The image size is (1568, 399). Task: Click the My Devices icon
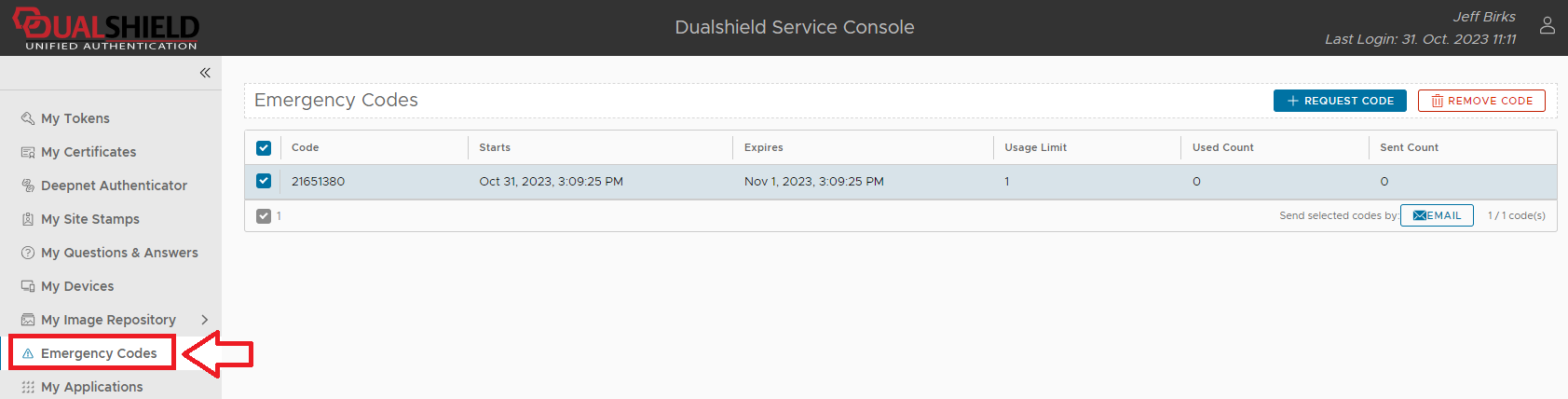click(28, 286)
